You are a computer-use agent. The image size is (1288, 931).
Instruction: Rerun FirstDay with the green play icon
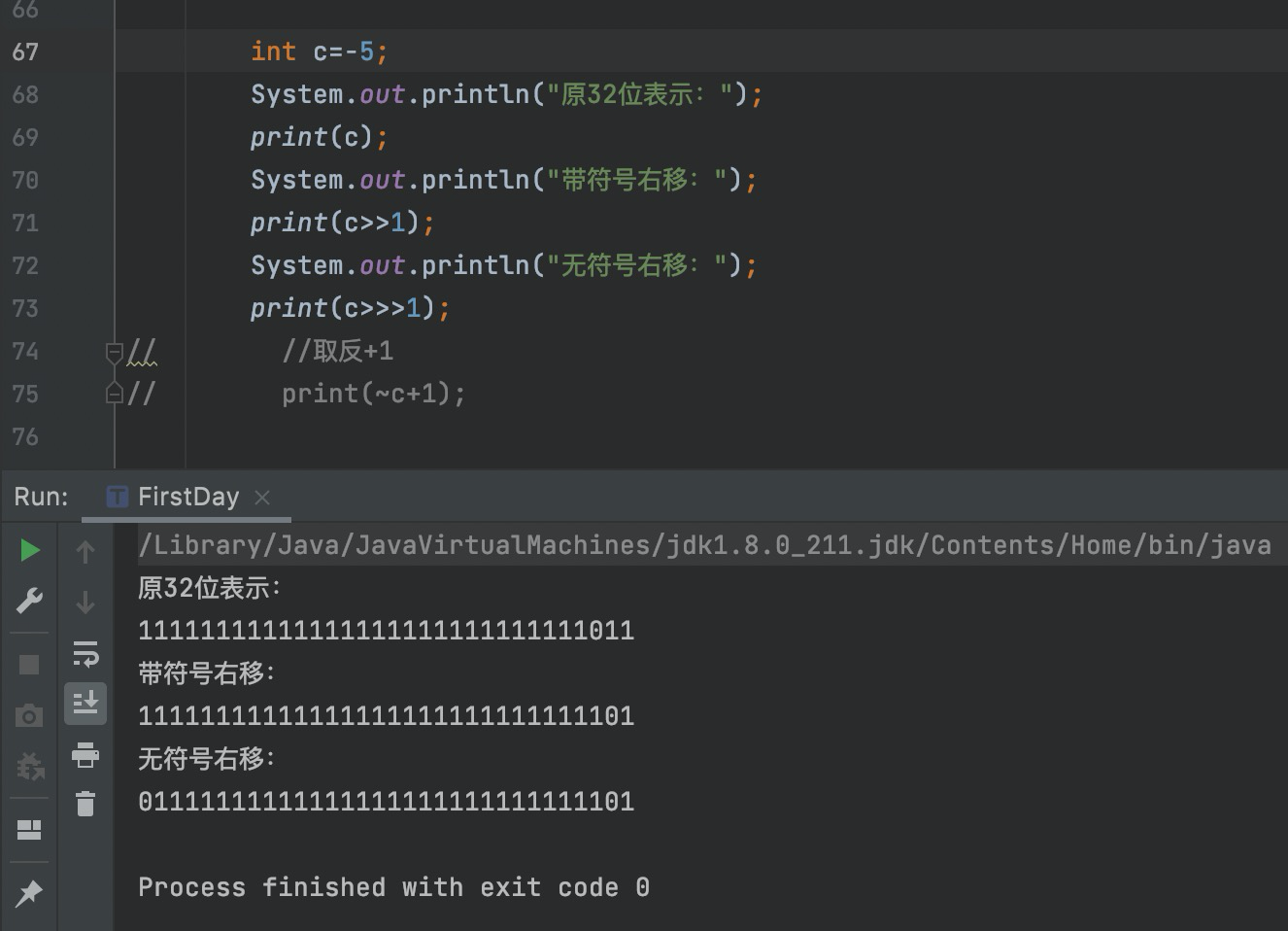[x=29, y=550]
